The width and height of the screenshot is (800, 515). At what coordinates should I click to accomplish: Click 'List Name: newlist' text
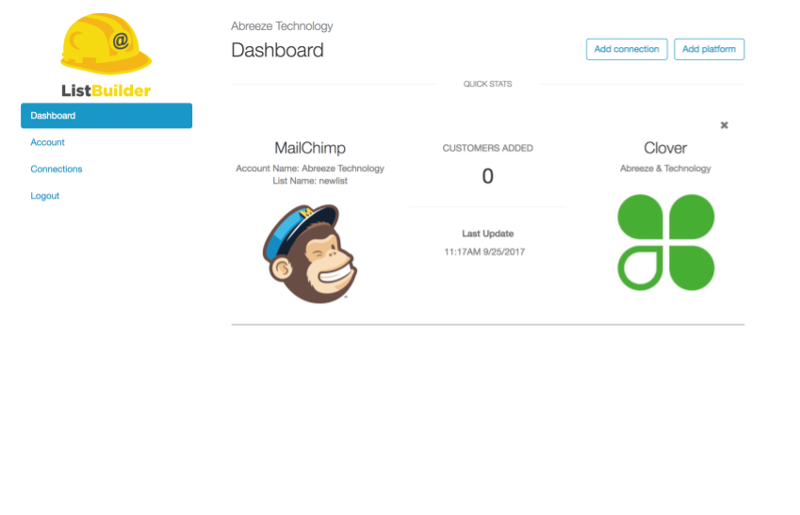tap(310, 181)
